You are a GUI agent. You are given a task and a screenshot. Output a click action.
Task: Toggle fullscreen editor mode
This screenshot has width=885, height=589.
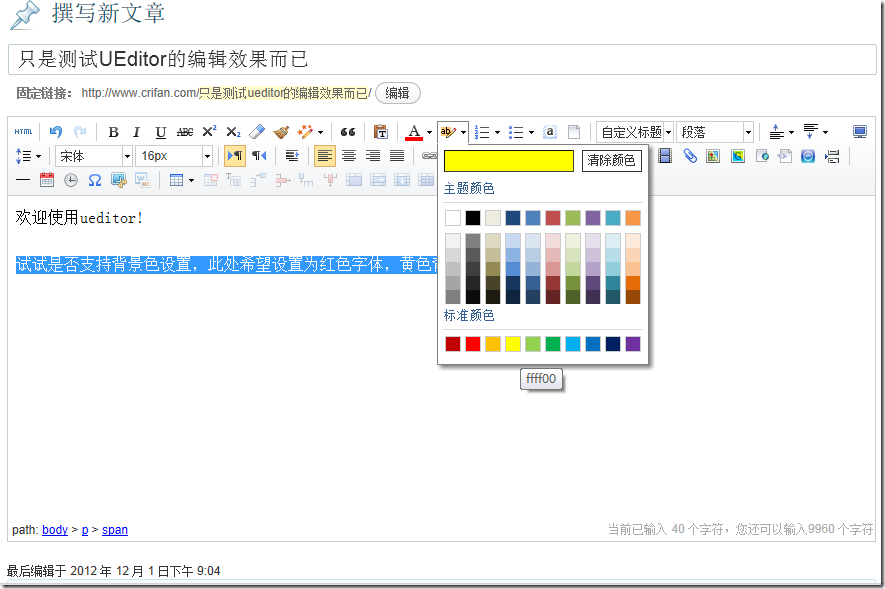(860, 132)
